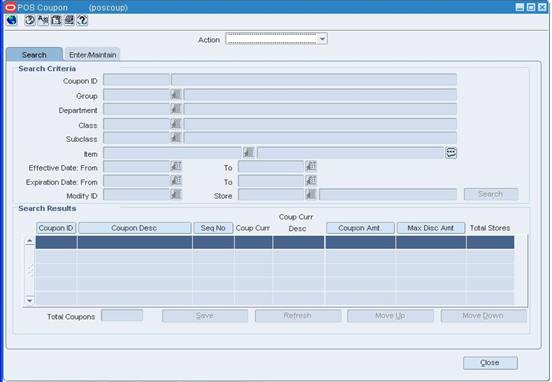Click the Search button in criteria
Screen dimensions: 552x382
[491, 194]
